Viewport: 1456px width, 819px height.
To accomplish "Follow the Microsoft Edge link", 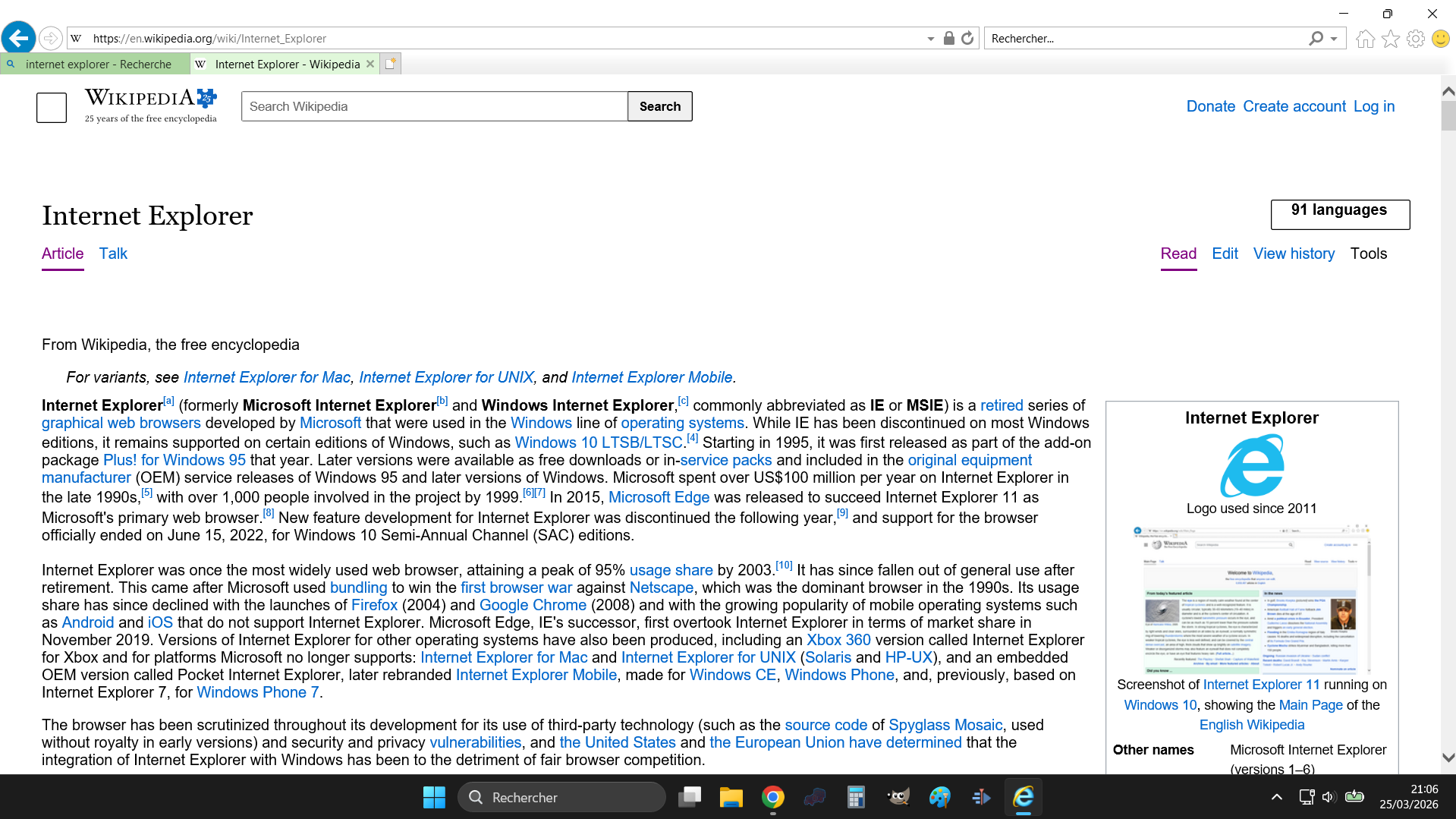I will 659,497.
